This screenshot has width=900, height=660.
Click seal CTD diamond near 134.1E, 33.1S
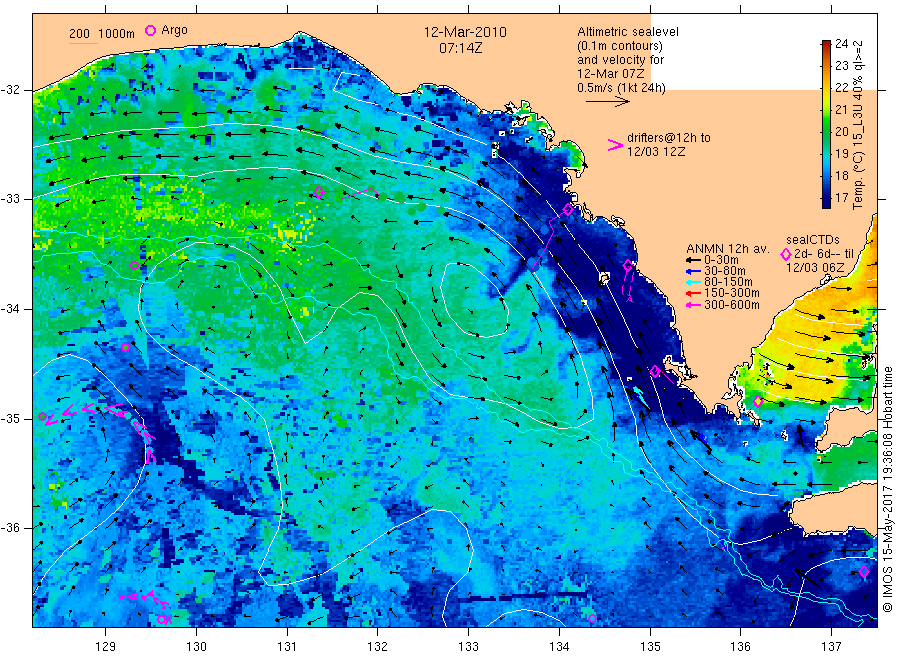tap(568, 209)
